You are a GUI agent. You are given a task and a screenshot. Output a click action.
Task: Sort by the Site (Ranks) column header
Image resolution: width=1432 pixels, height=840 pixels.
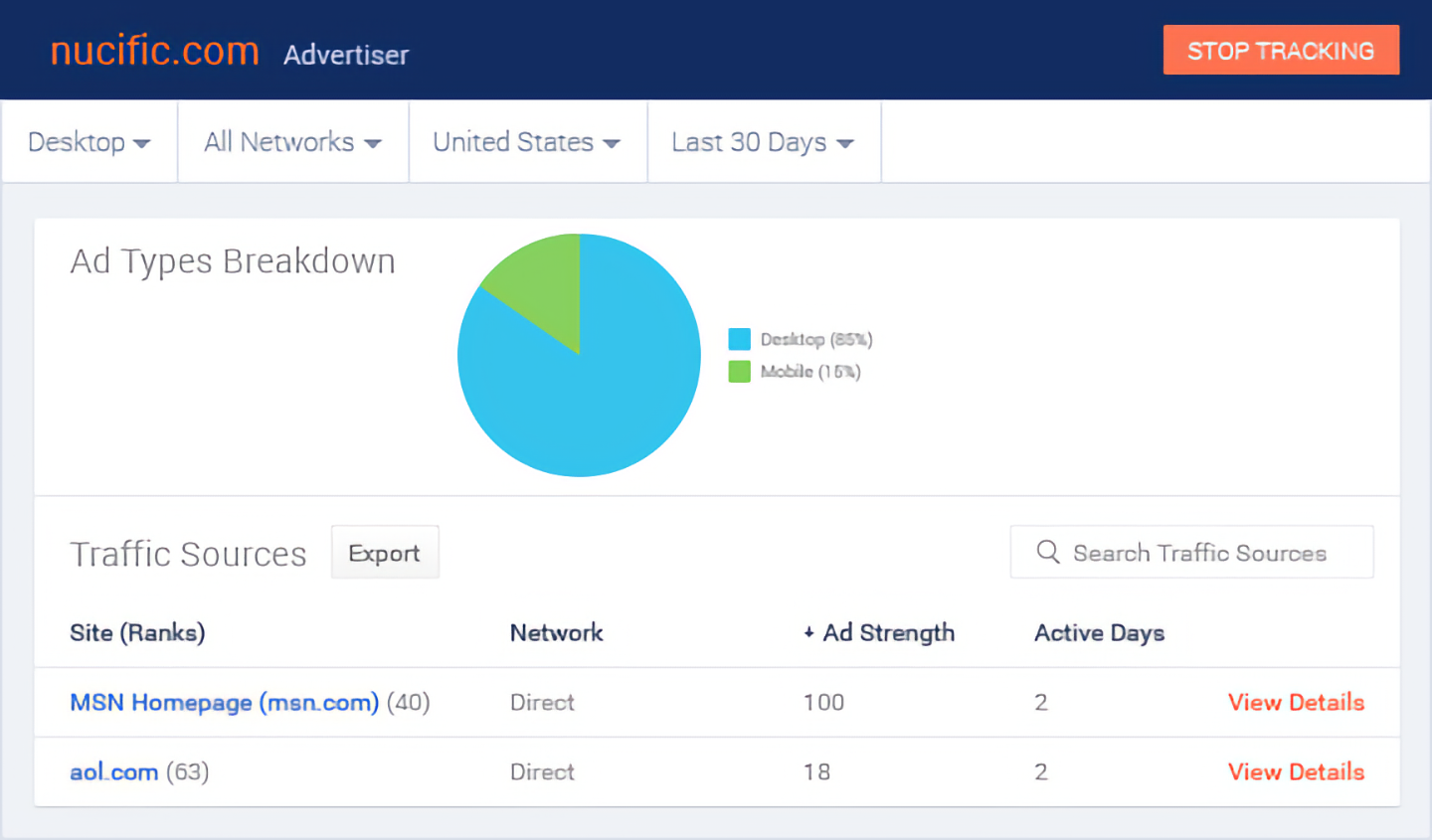[137, 633]
